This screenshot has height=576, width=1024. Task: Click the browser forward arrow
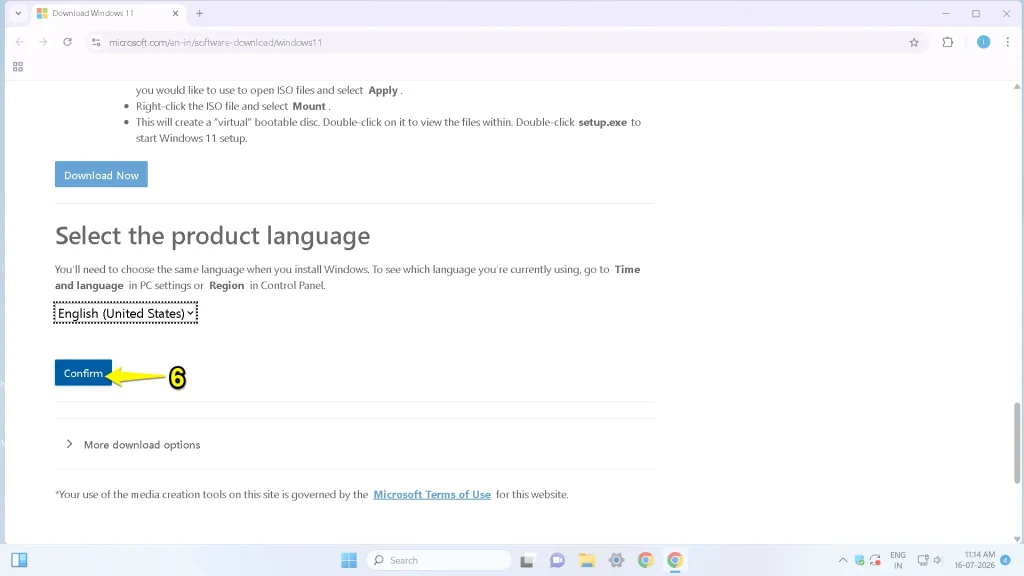(43, 42)
